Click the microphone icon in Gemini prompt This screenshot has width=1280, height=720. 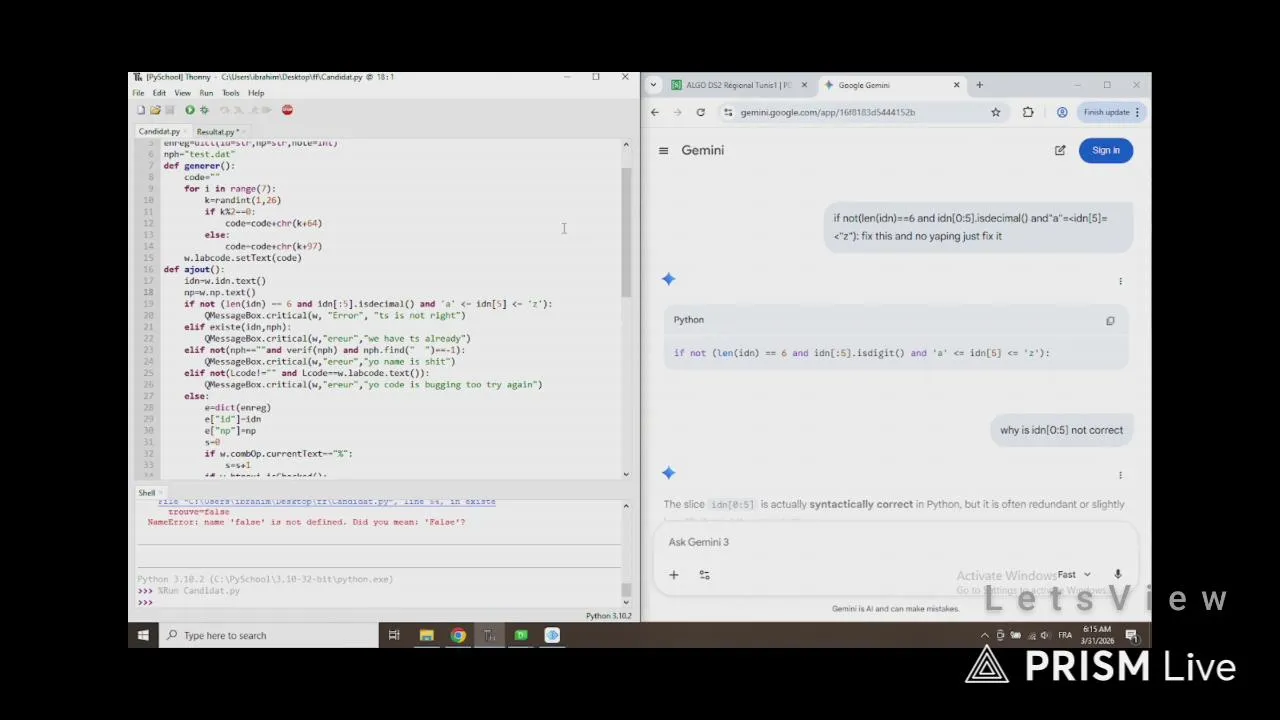coord(1118,575)
